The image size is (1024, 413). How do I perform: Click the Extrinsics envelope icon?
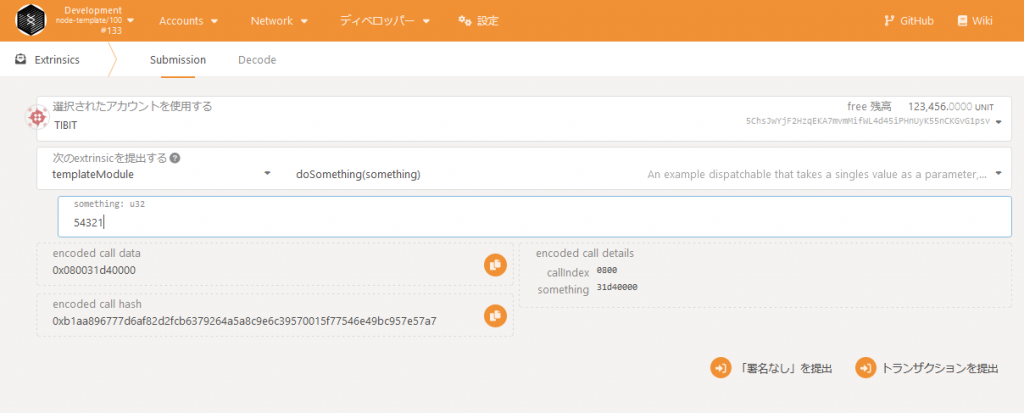(x=20, y=59)
